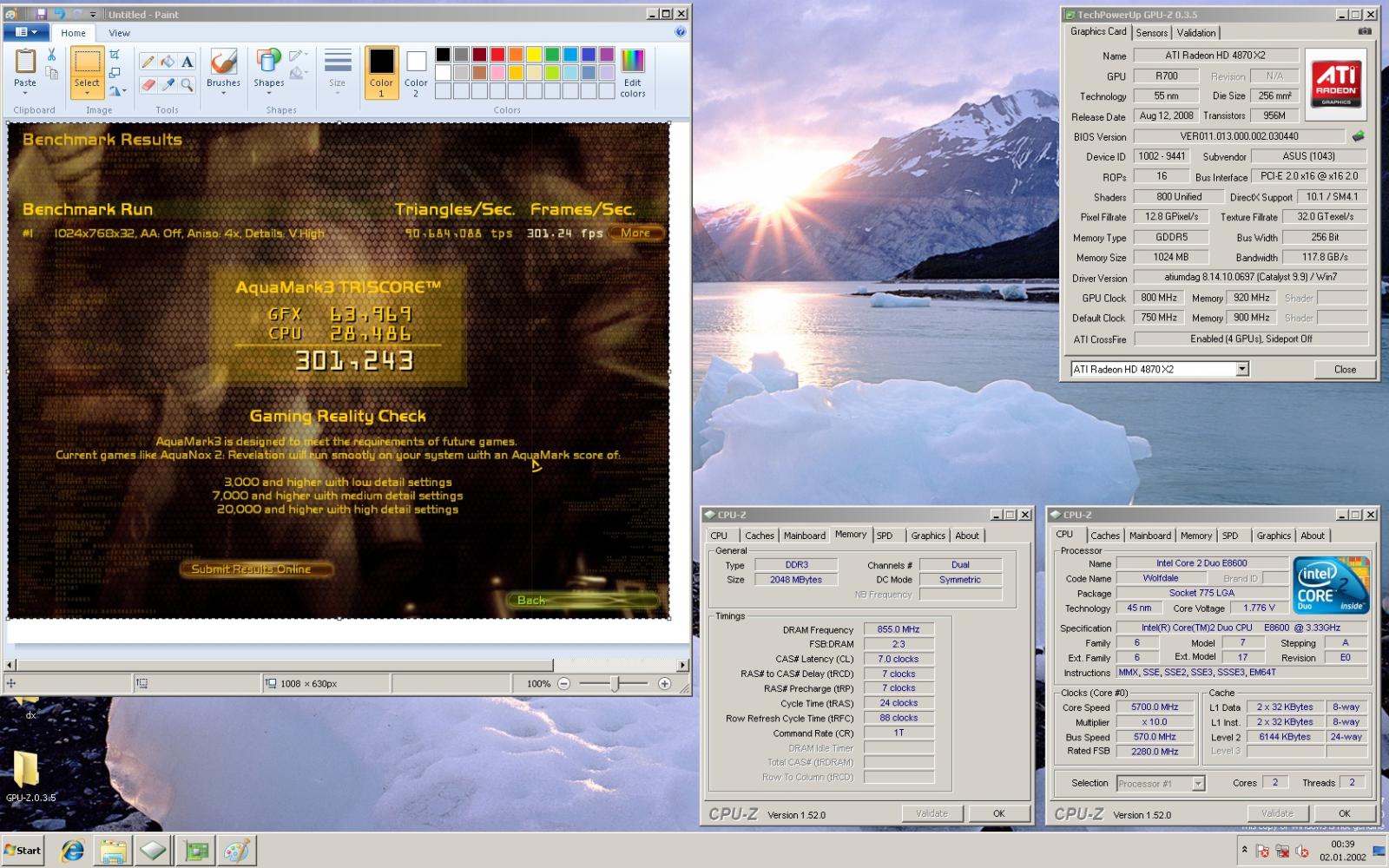Open the Select dropdown arrow
Screen dimensions: 1389x868
pos(87,93)
